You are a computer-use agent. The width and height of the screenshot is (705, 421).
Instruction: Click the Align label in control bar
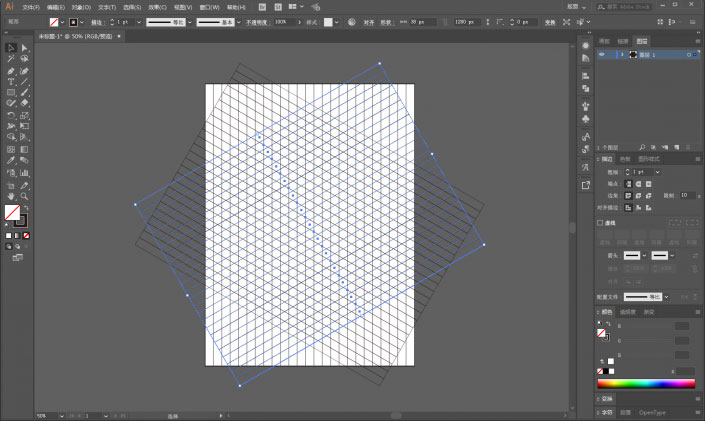coord(369,22)
